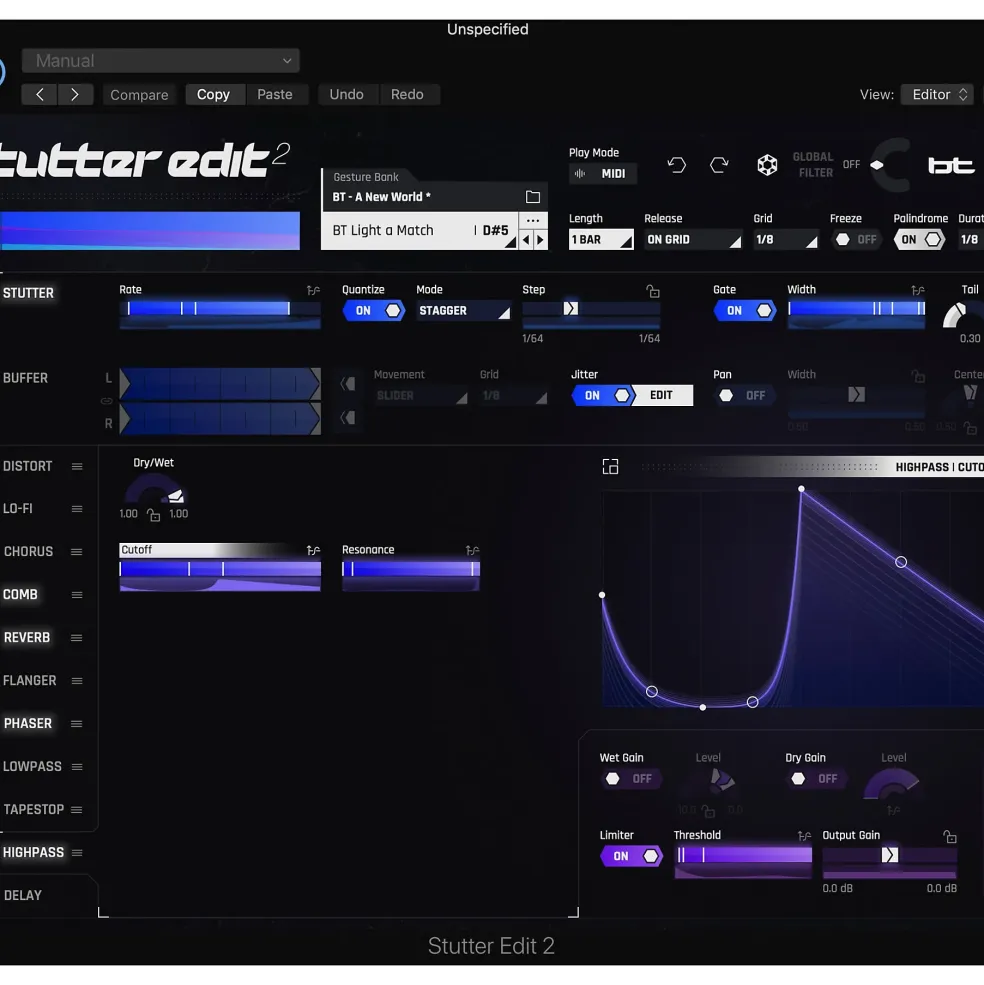Open stutter Width curve editor icon
The width and height of the screenshot is (984, 985).
tap(918, 290)
